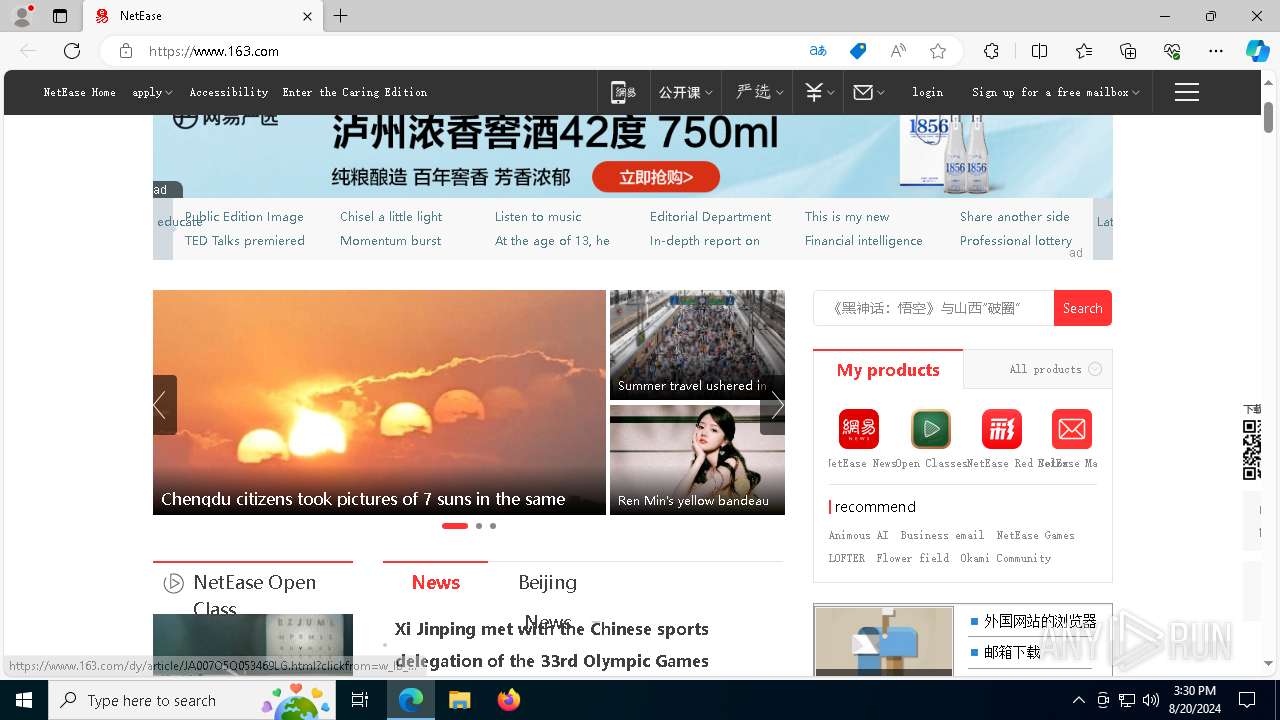The image size is (1280, 720).
Task: Select the My products tab
Action: pos(888,369)
